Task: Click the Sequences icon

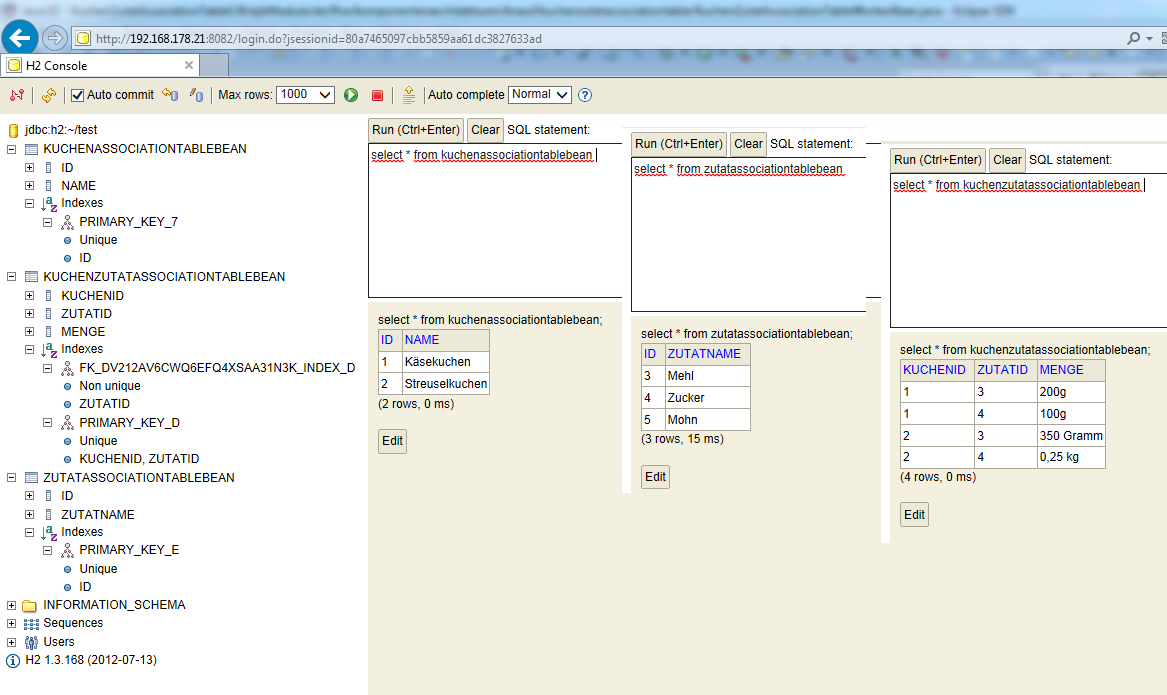Action: tap(31, 624)
